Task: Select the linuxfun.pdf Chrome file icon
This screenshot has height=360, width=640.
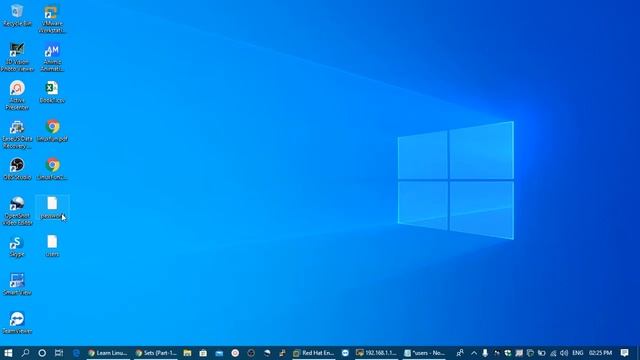Action: tap(52, 131)
